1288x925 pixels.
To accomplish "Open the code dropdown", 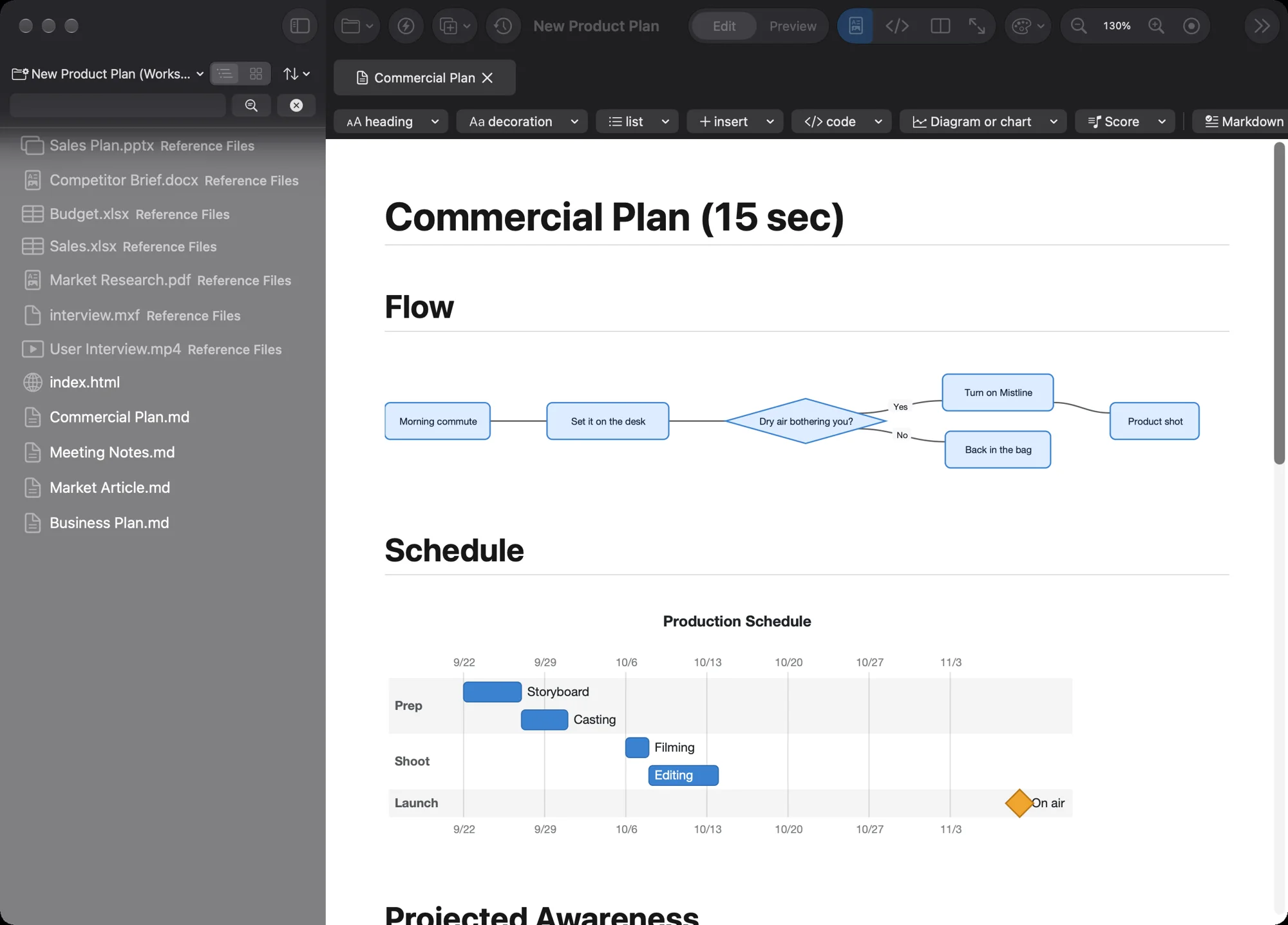I will click(x=841, y=121).
